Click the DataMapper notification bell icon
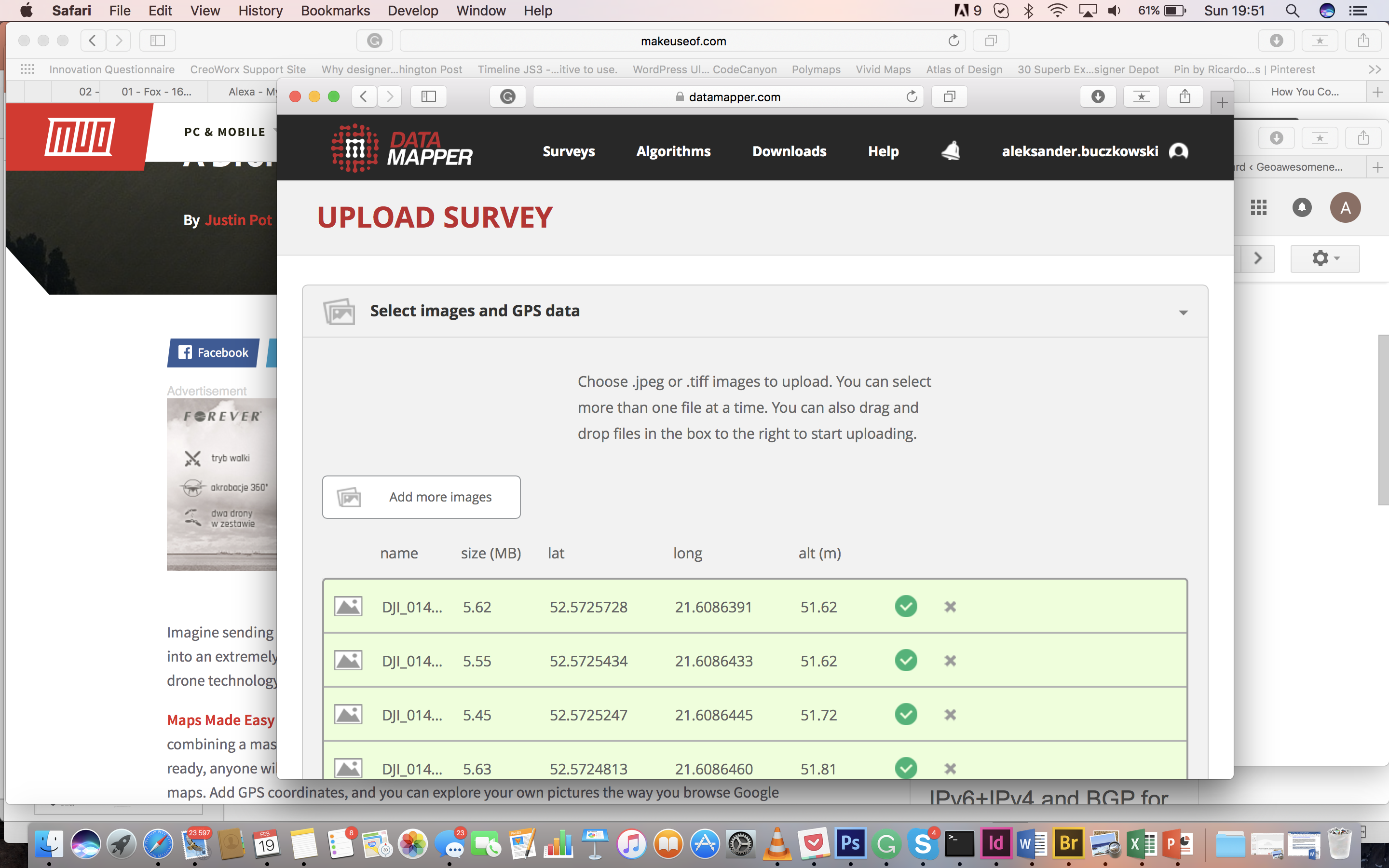Viewport: 1389px width, 868px height. point(951,151)
